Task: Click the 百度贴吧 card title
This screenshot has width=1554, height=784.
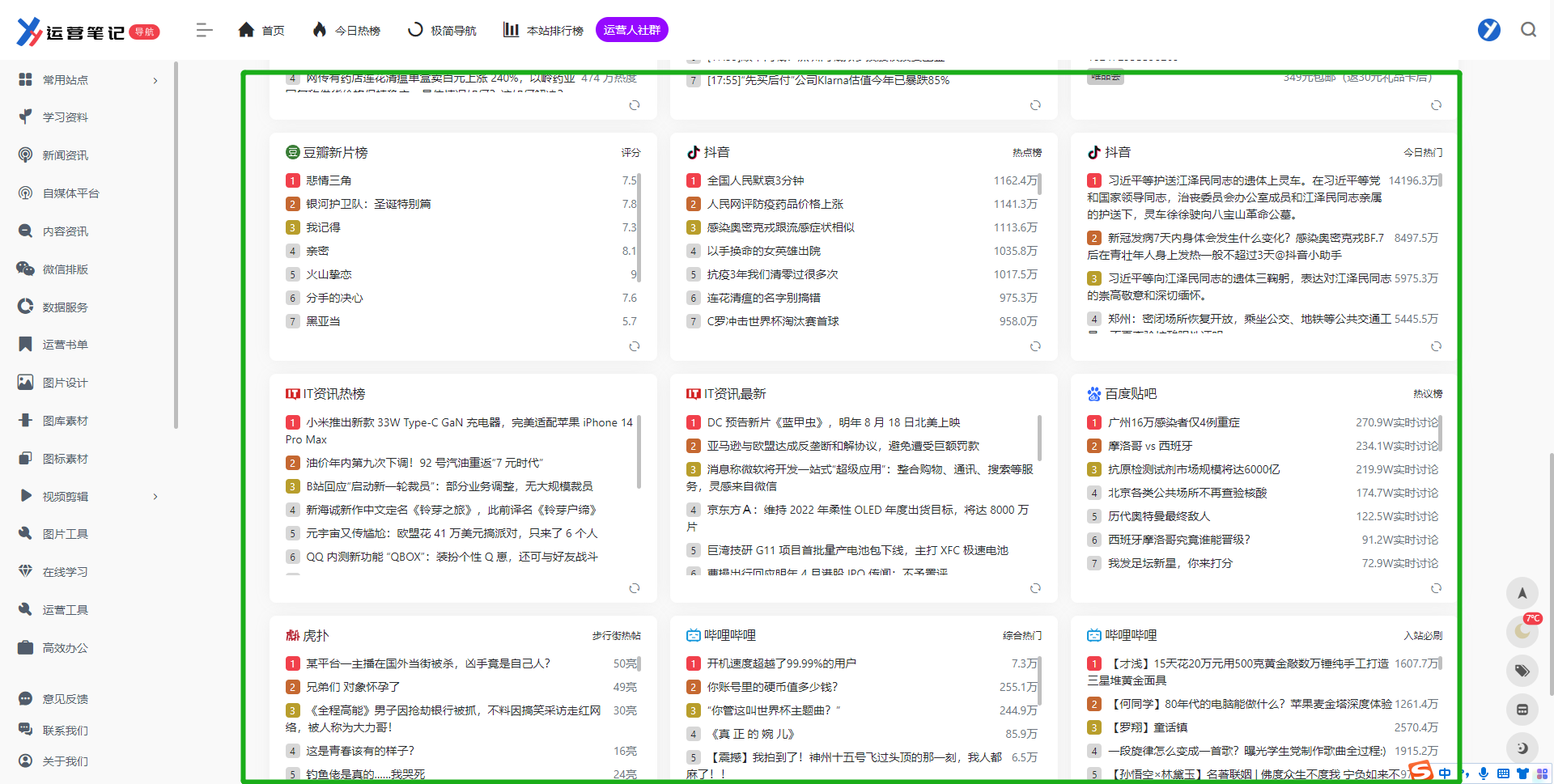Action: click(1131, 394)
